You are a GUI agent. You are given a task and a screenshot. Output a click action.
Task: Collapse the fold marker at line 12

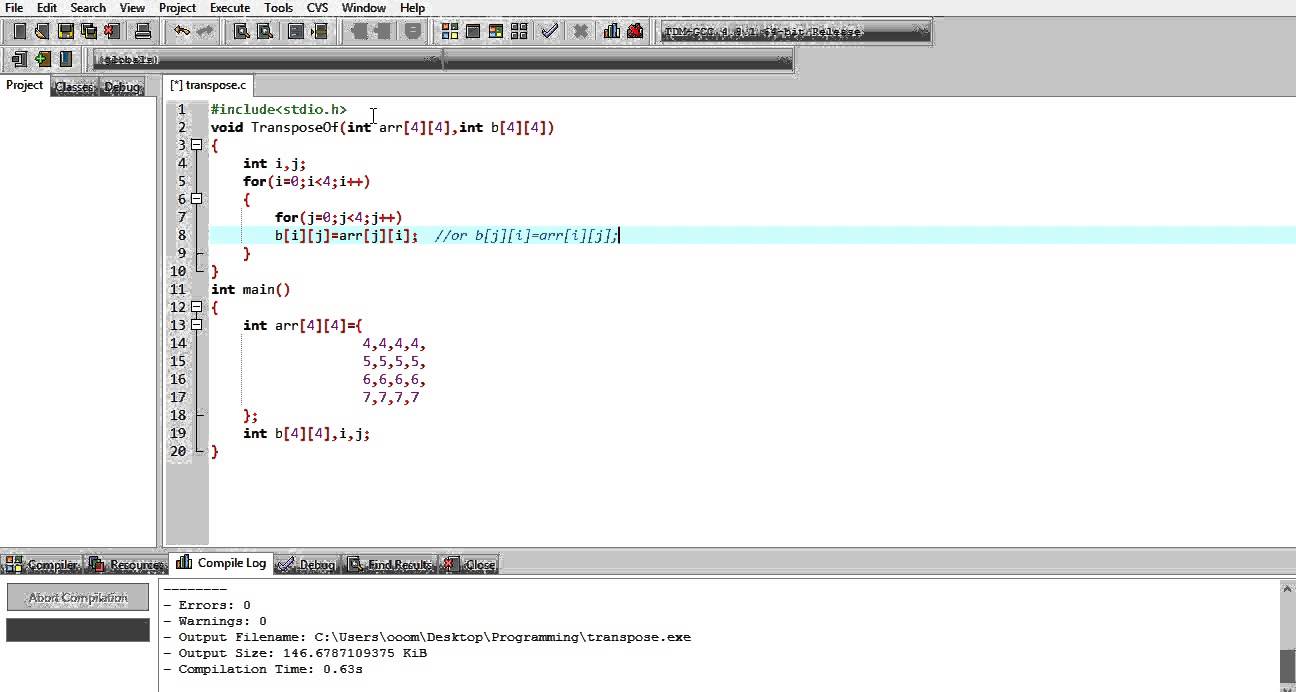(x=197, y=307)
